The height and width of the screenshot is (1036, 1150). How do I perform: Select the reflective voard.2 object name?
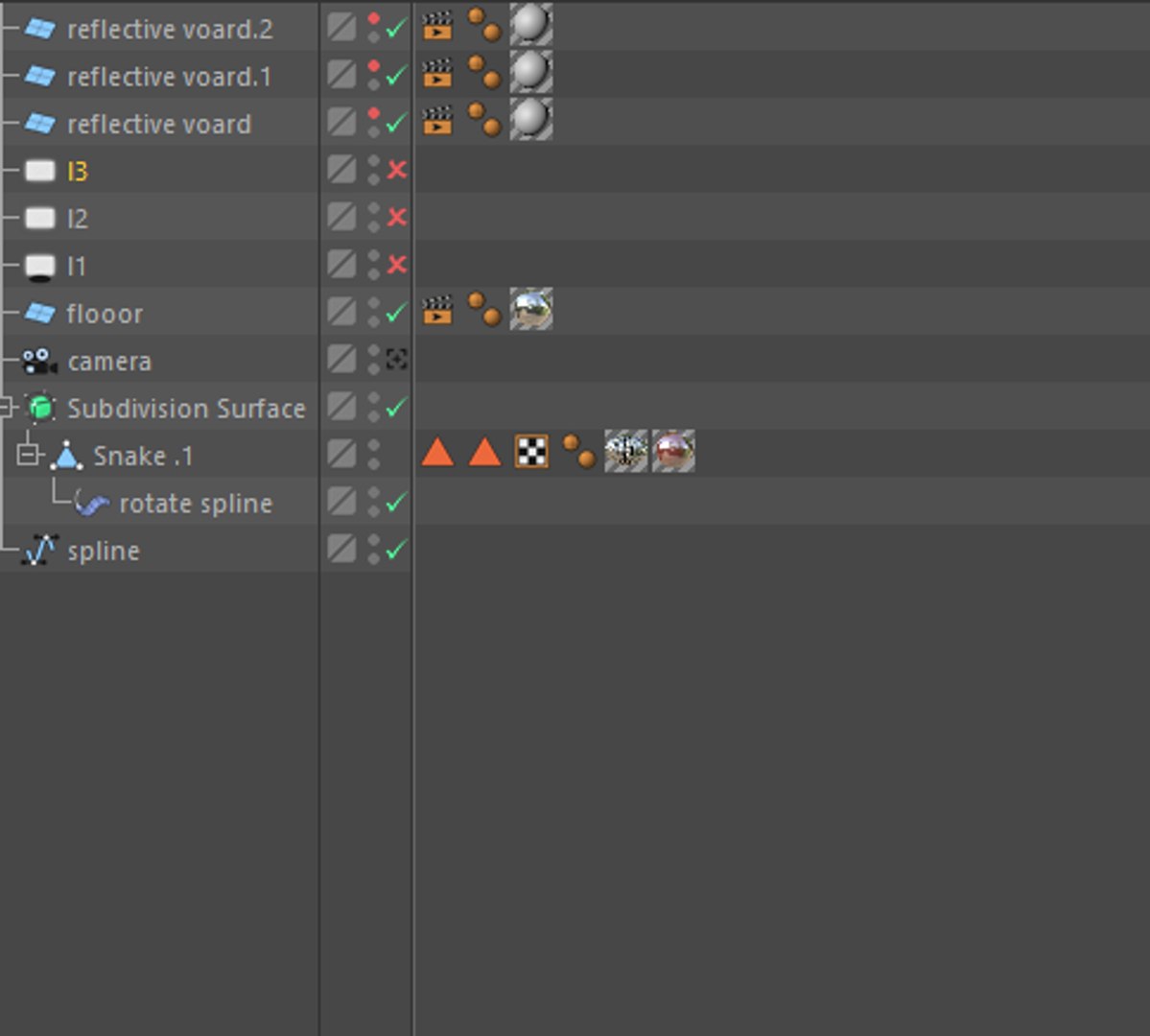click(x=170, y=30)
